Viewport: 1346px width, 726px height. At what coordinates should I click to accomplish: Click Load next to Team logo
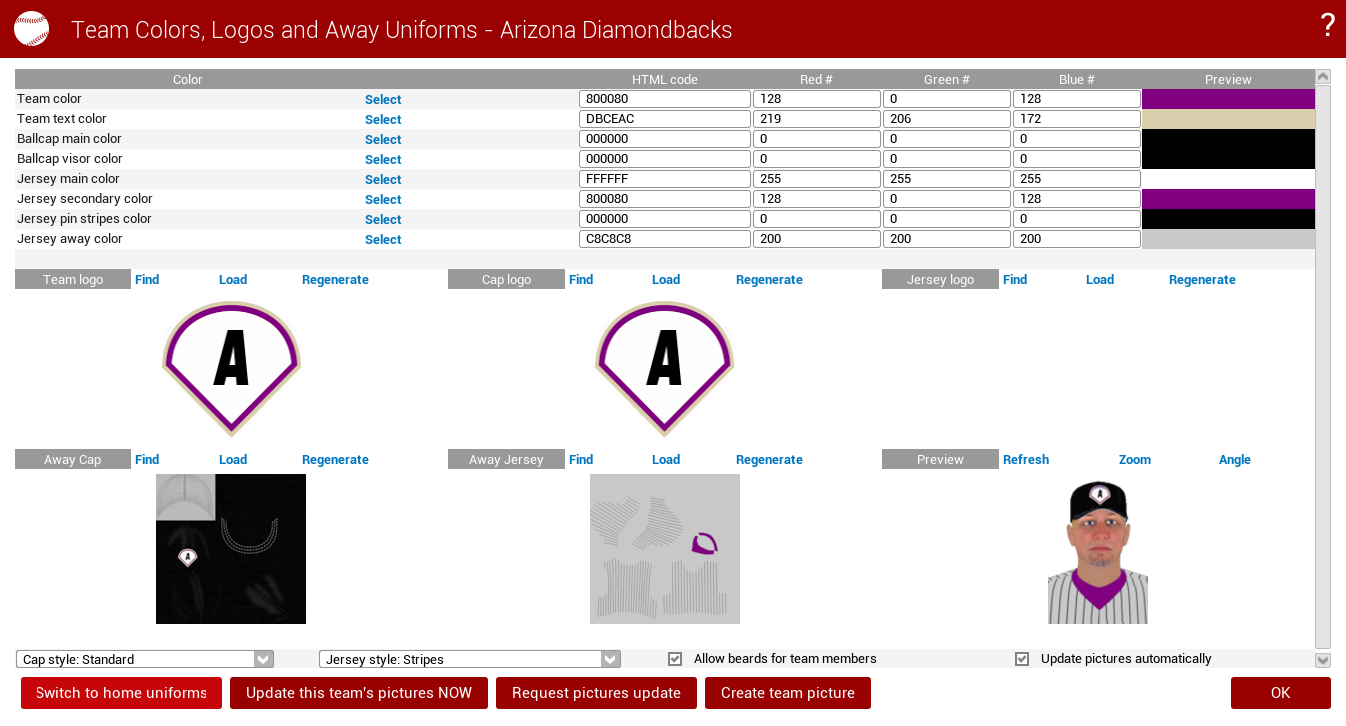pyautogui.click(x=233, y=280)
